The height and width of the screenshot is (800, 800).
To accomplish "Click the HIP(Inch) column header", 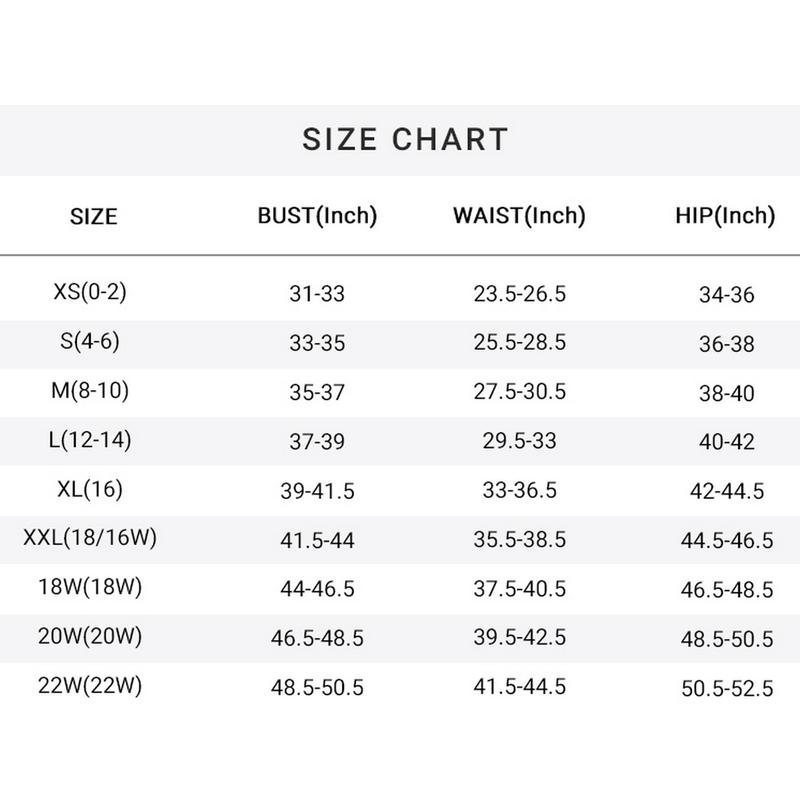I will (726, 215).
